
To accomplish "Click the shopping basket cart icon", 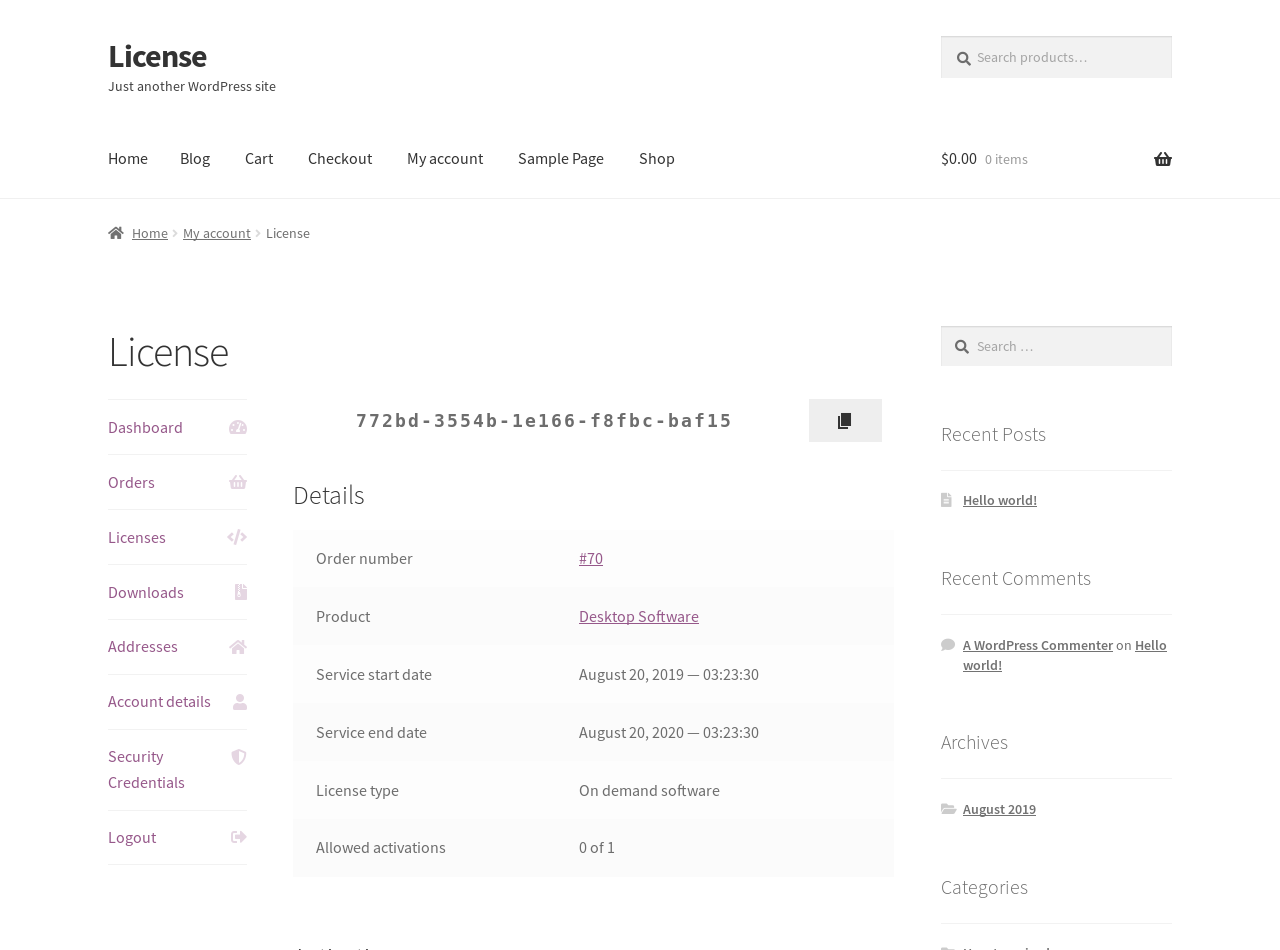I will [1162, 159].
